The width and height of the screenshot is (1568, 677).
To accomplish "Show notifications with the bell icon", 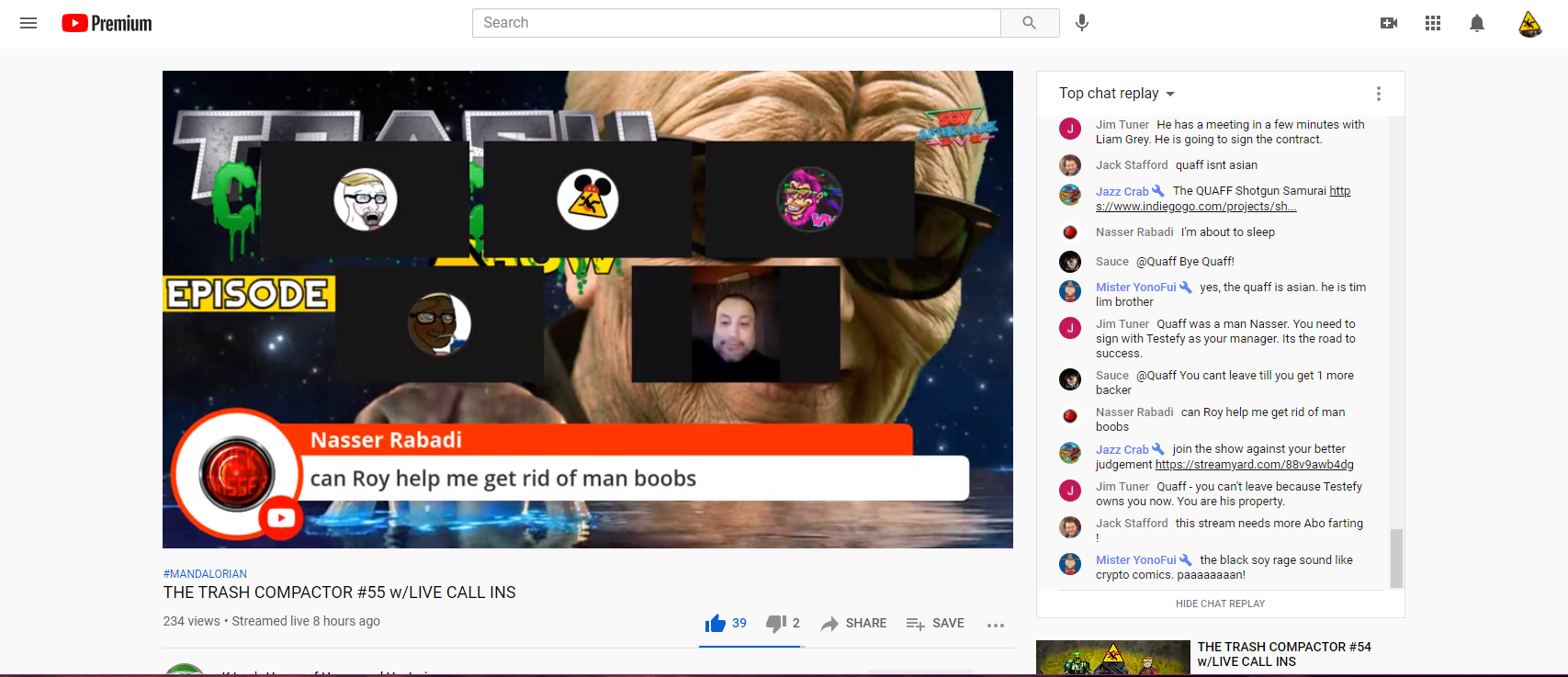I will pyautogui.click(x=1477, y=23).
